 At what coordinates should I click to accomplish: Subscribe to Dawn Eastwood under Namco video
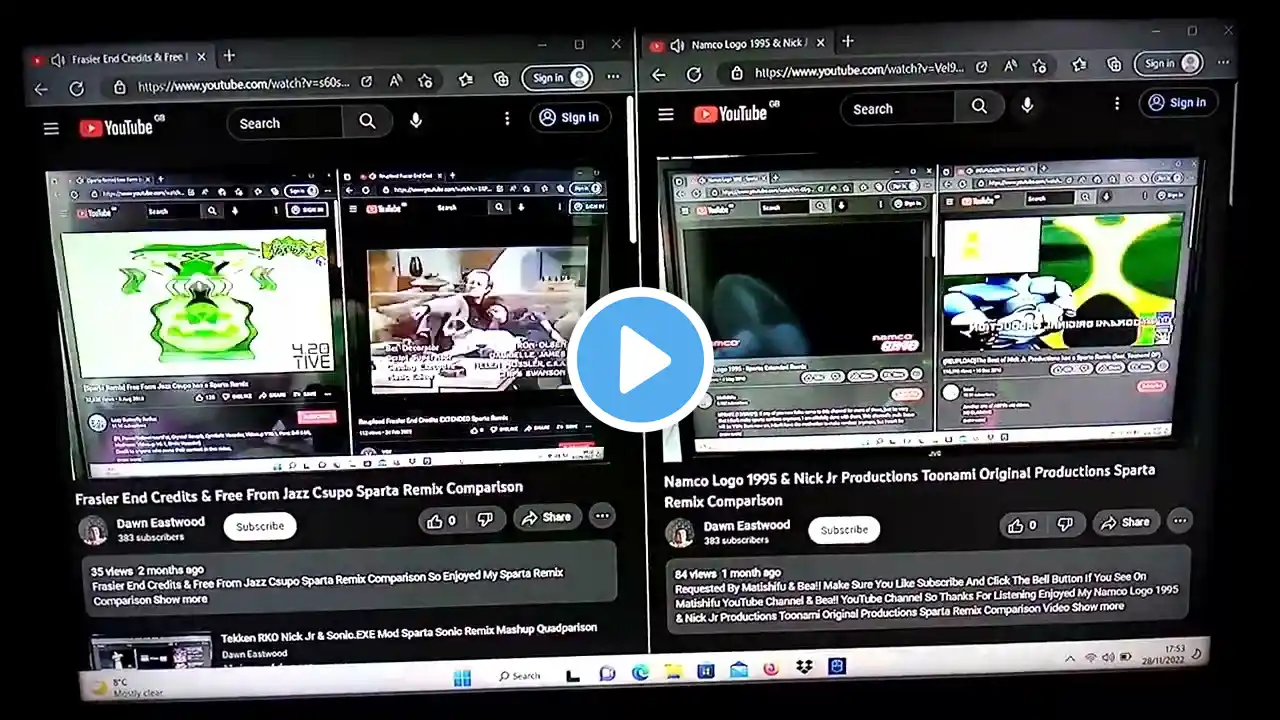pyautogui.click(x=844, y=529)
